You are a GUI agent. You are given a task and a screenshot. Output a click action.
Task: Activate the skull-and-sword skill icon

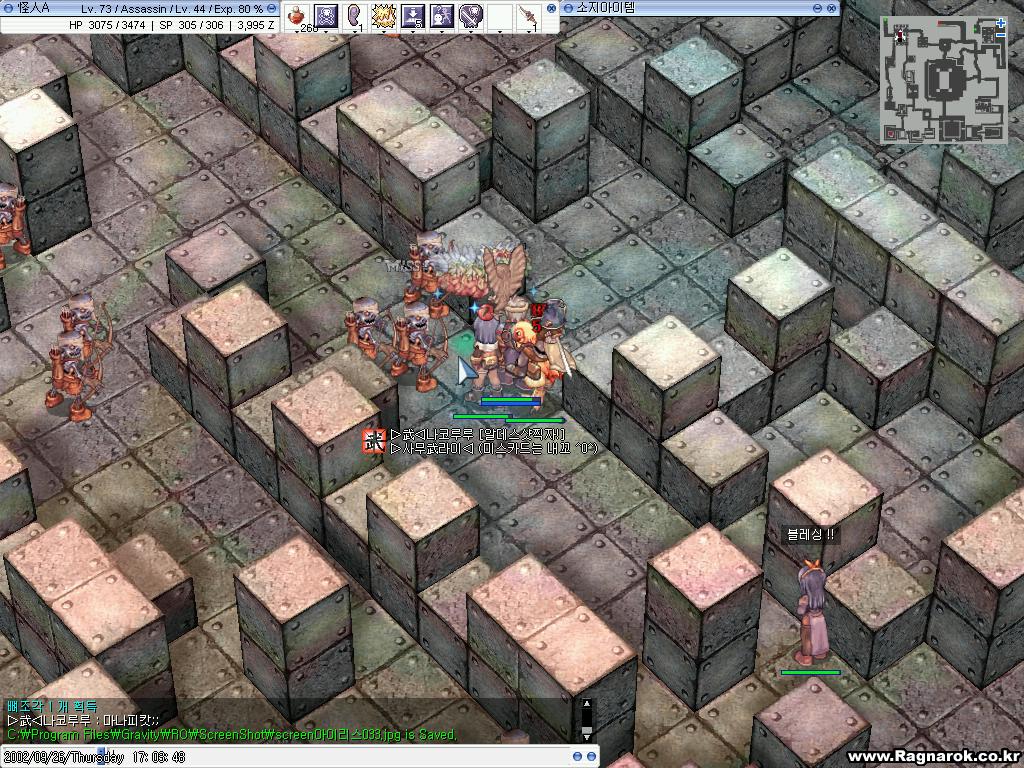point(470,16)
